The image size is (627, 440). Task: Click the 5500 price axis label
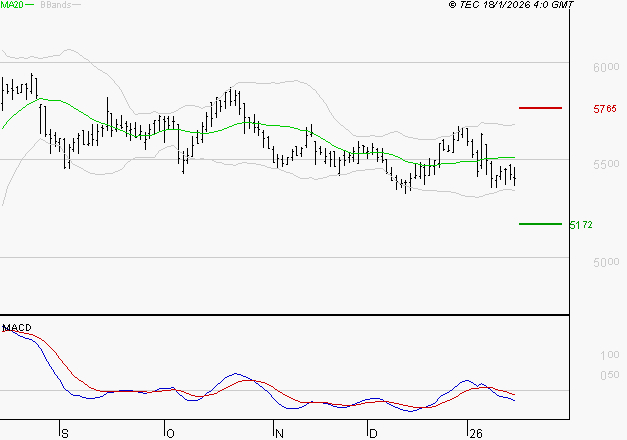click(x=606, y=164)
